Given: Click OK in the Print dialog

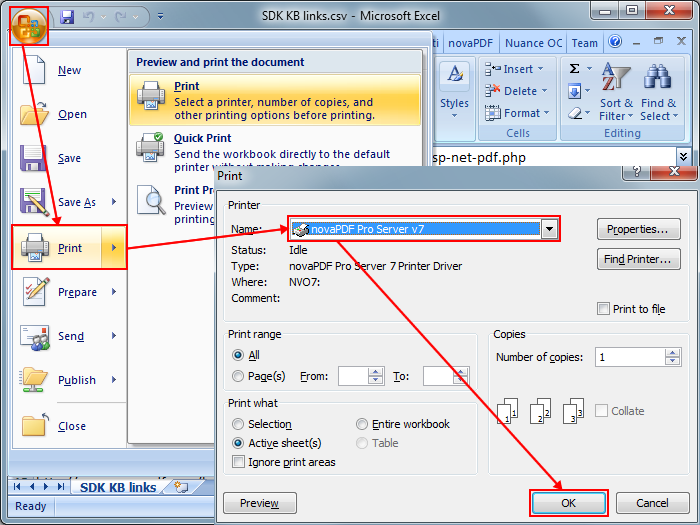Looking at the screenshot, I should pos(568,503).
